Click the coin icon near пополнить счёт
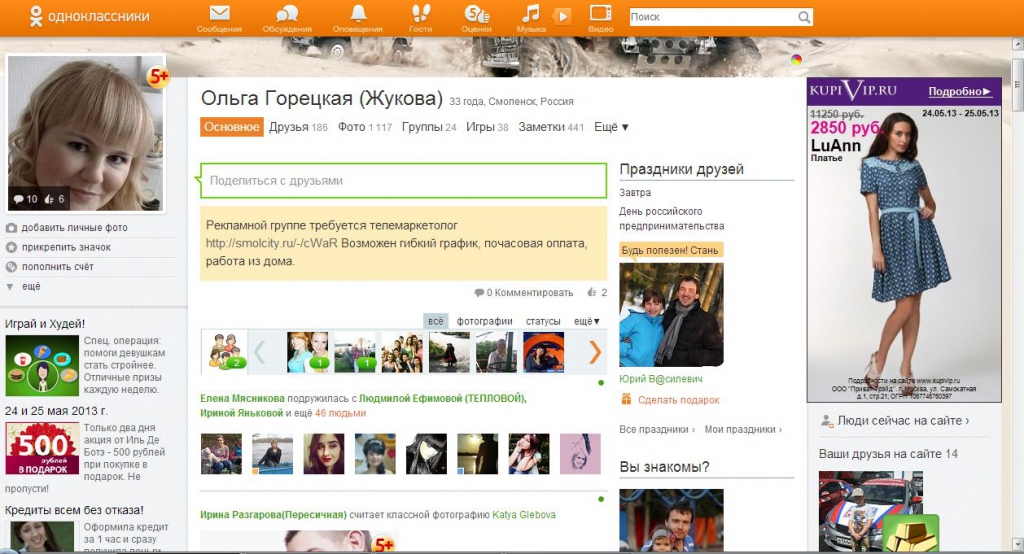Screen dimensions: 1024x554 click(11, 267)
